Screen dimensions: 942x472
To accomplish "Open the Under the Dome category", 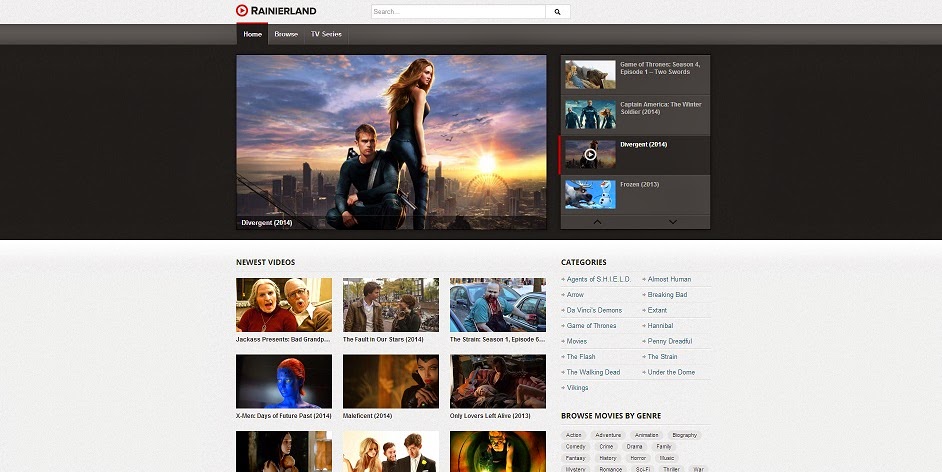I will coord(671,372).
